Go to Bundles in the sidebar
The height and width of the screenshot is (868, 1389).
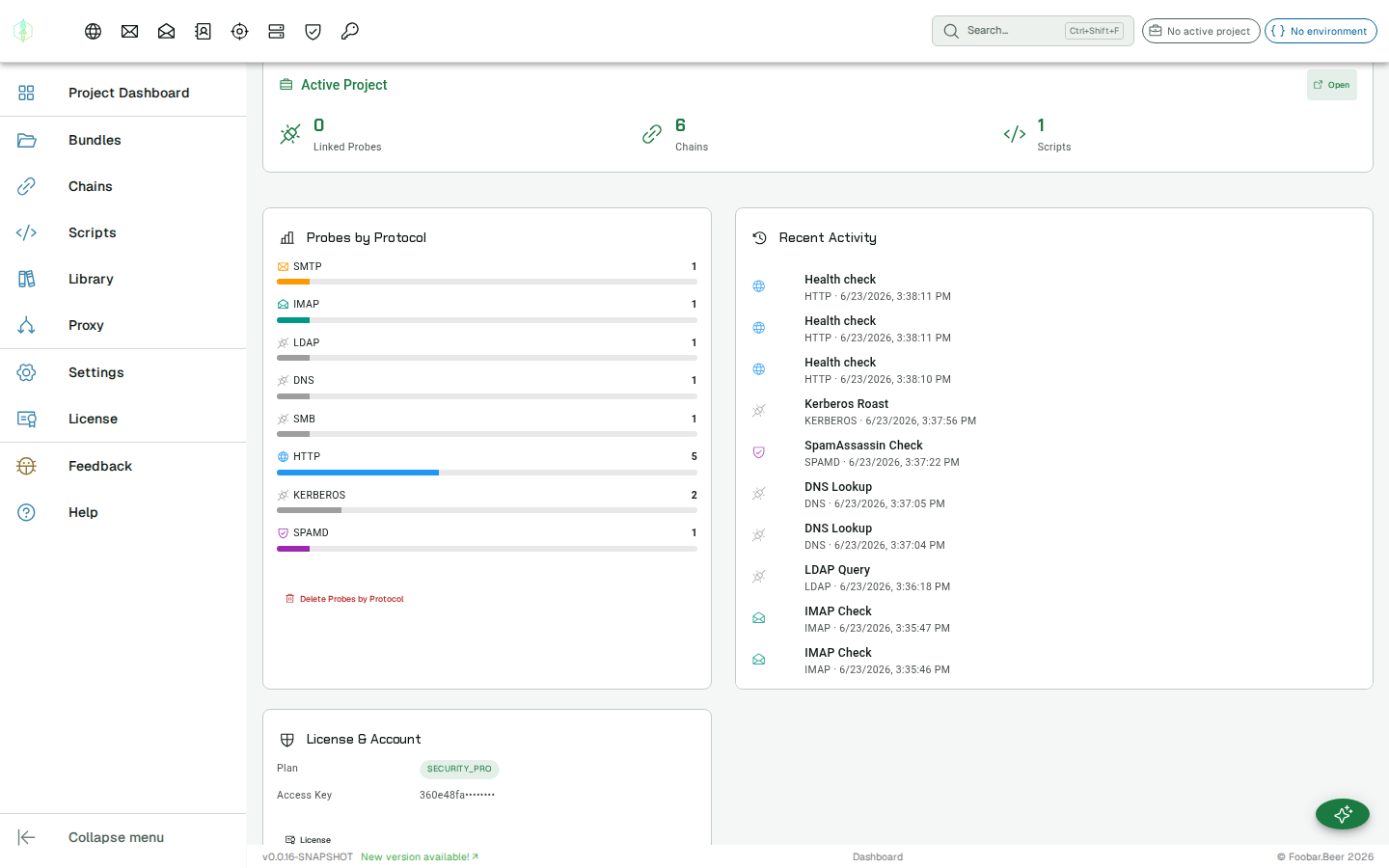(x=123, y=140)
